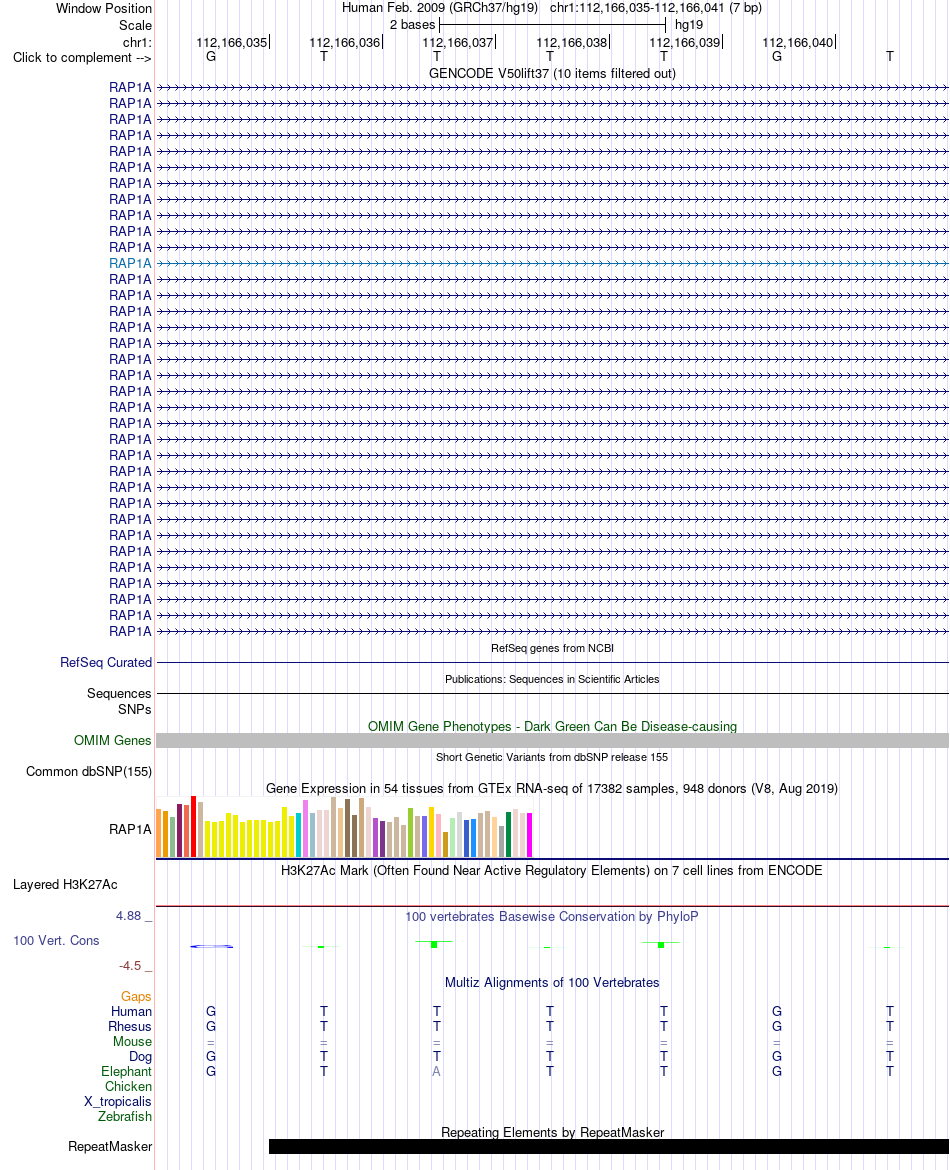Click the Scale track label

135,25
